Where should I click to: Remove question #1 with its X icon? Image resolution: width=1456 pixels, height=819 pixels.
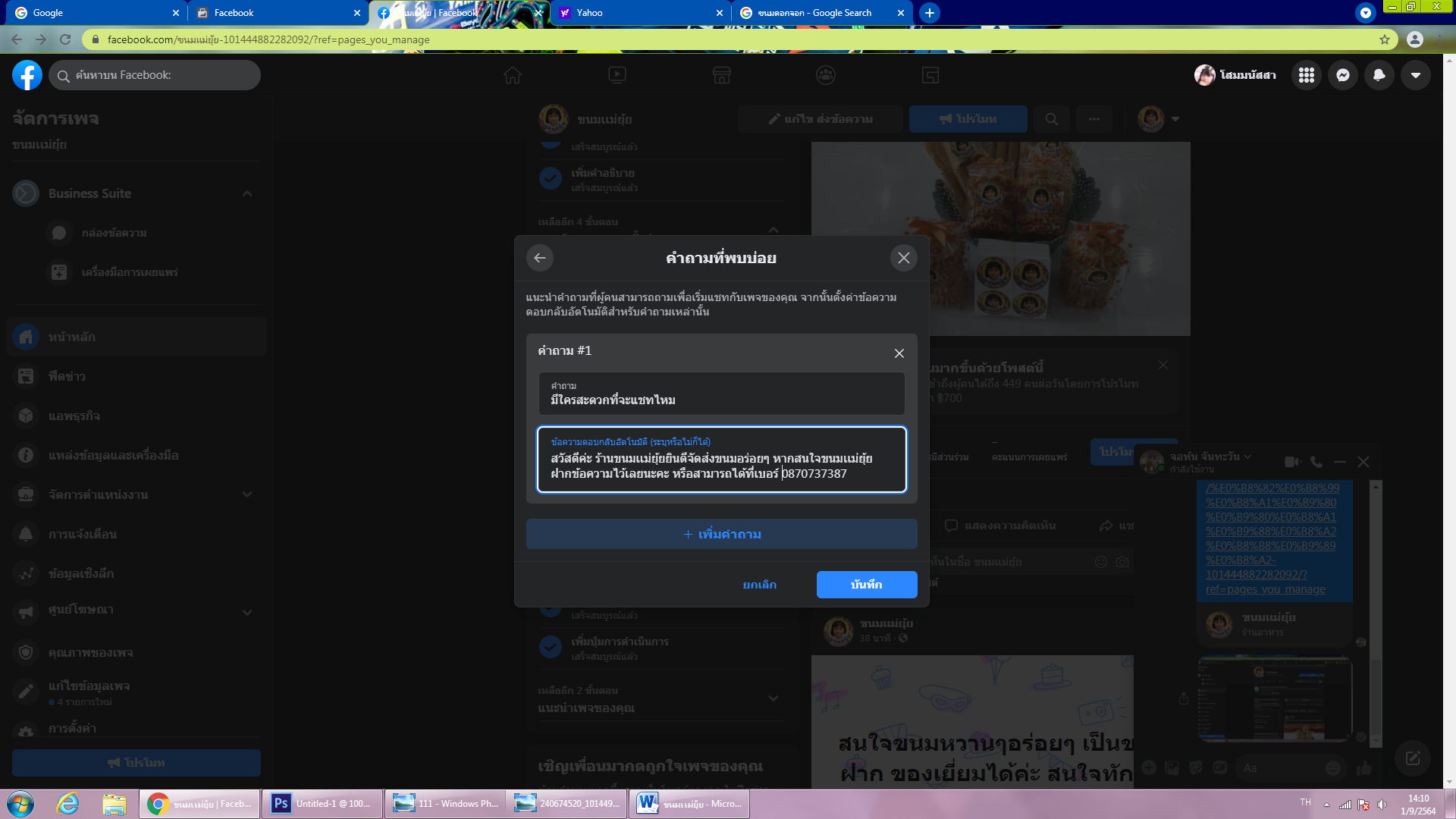[899, 353]
